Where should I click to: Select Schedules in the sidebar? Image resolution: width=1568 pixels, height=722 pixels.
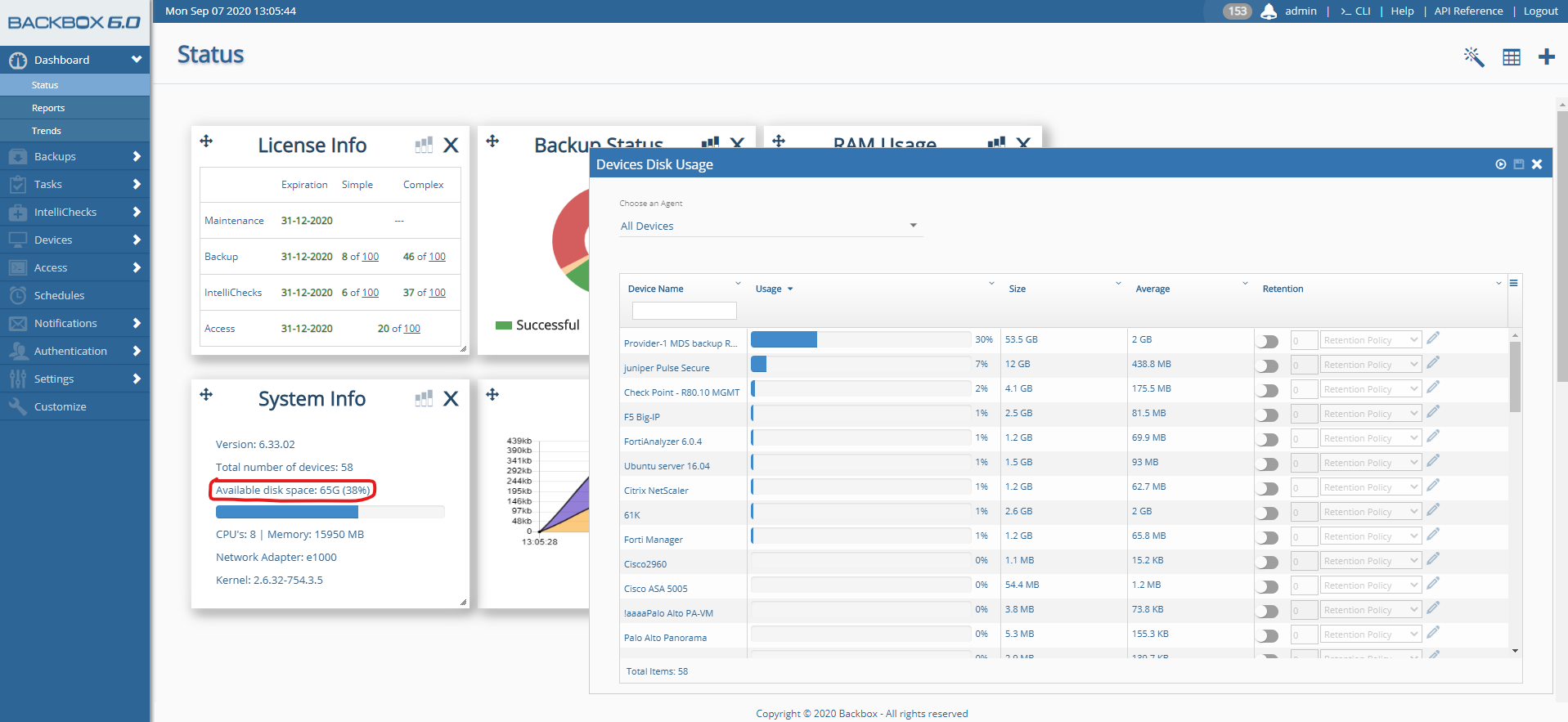(x=59, y=295)
